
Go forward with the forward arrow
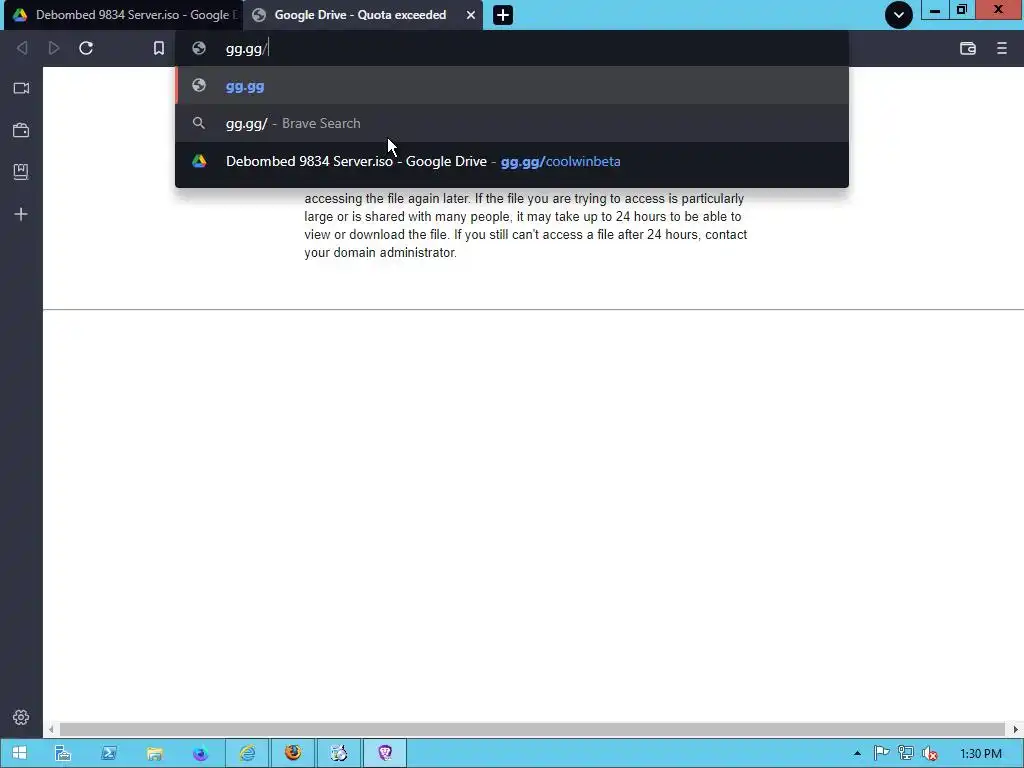54,48
